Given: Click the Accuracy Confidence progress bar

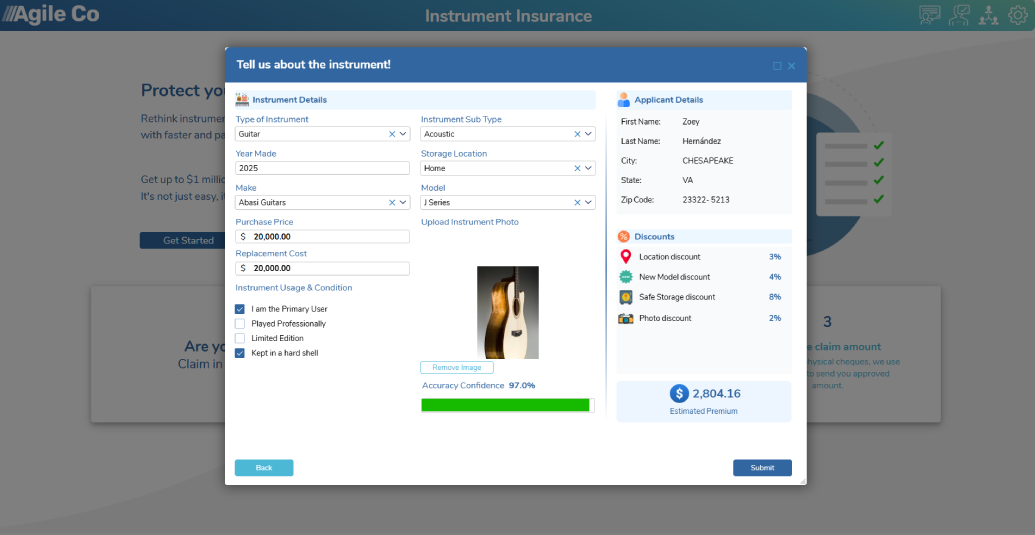Looking at the screenshot, I should click(508, 405).
